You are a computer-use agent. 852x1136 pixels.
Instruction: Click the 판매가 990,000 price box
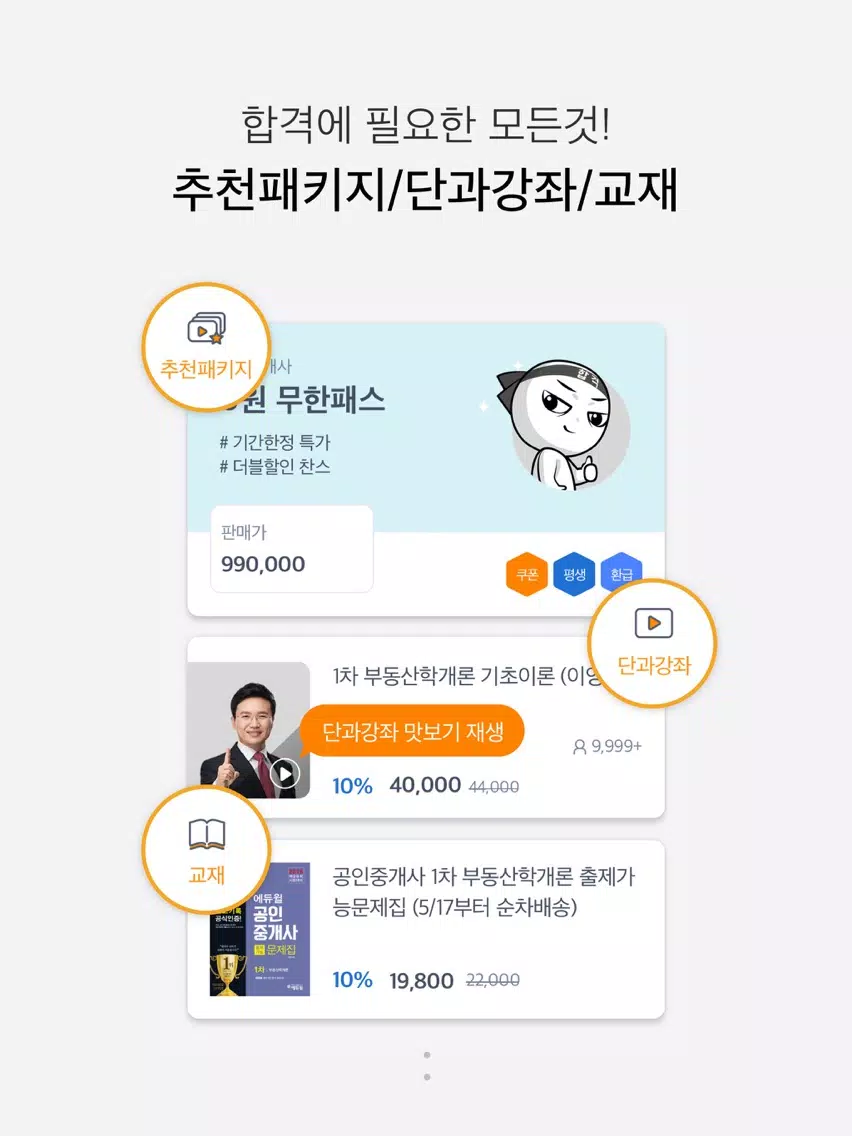click(x=292, y=549)
